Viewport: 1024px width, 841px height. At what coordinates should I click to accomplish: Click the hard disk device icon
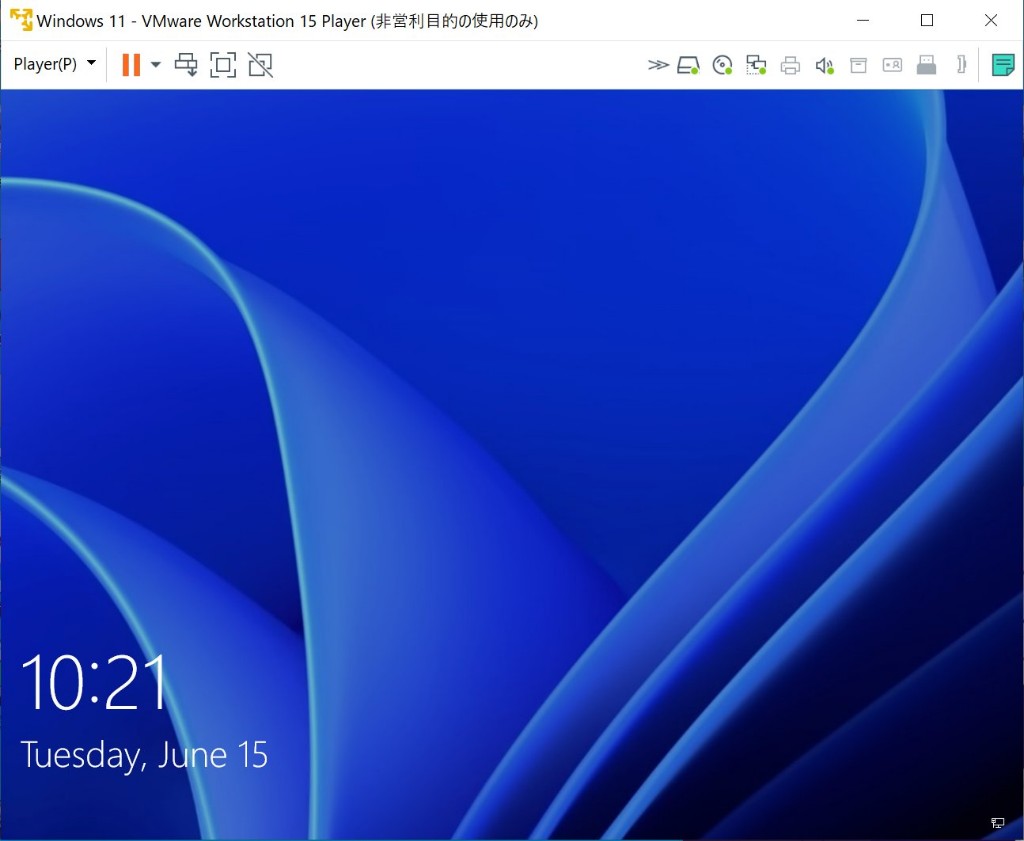click(x=688, y=66)
